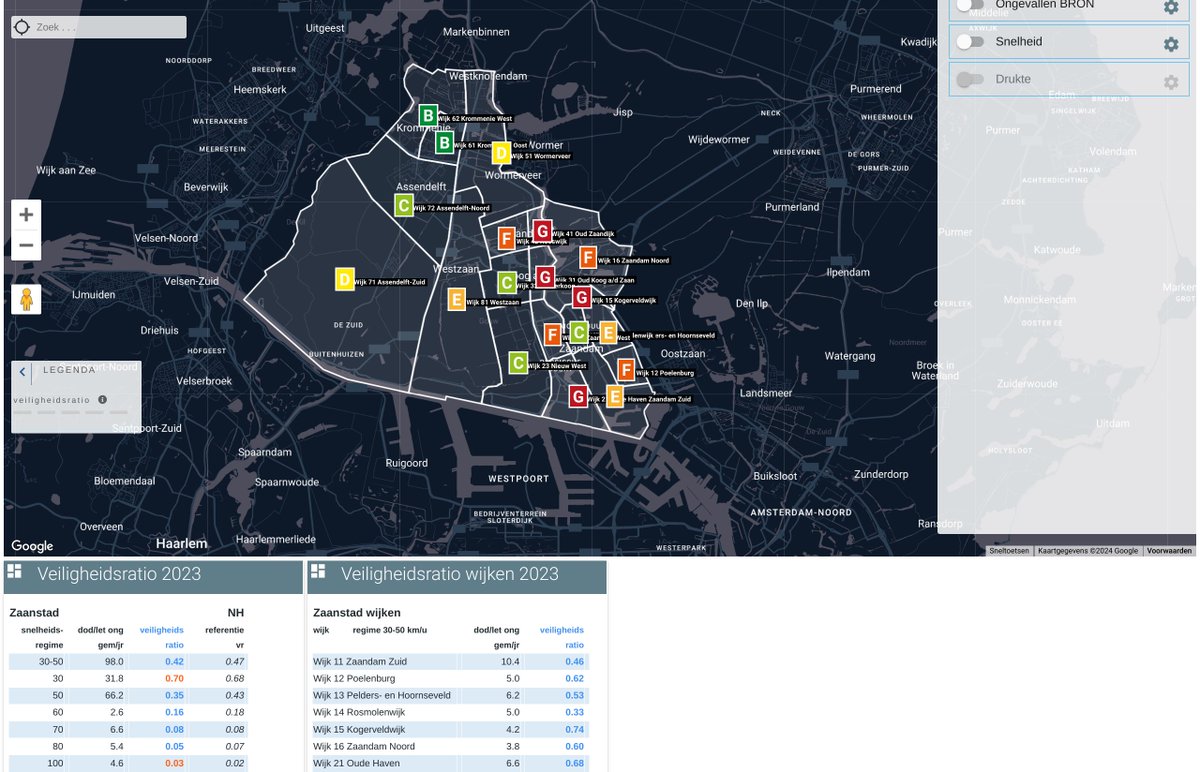This screenshot has height=772, width=1200.
Task: Click grid icon of Veiligheidsratio 2023 panel
Action: (x=15, y=571)
